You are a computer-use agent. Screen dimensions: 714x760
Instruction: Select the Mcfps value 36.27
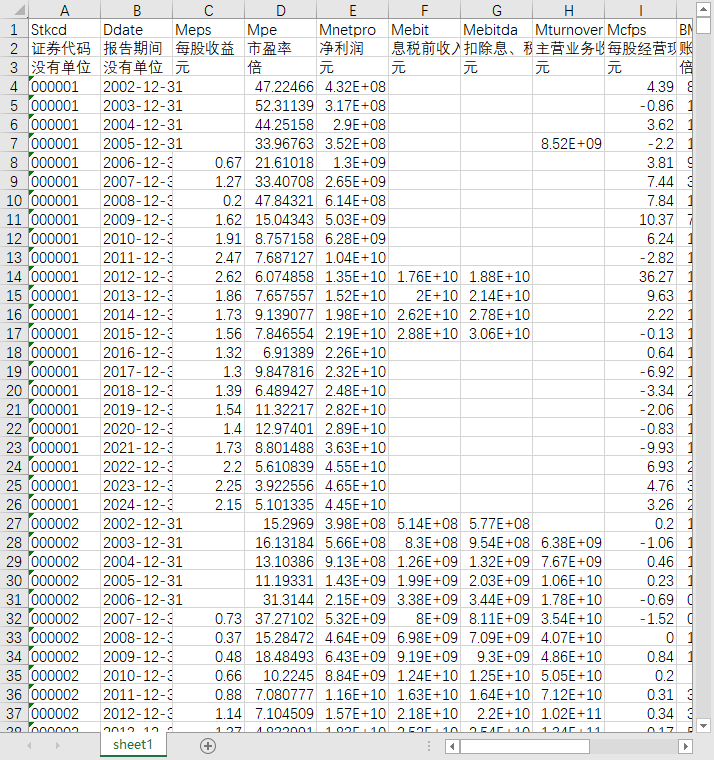click(x=640, y=277)
